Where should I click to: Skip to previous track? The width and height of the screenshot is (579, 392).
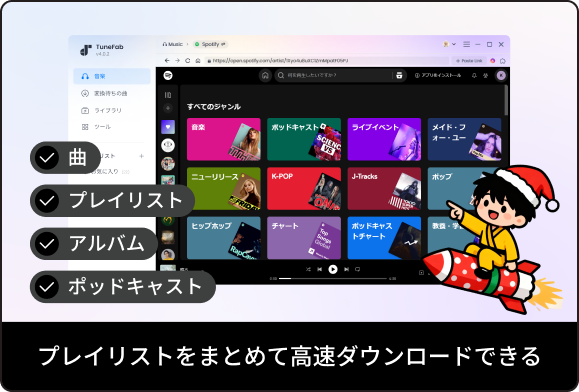tap(320, 269)
